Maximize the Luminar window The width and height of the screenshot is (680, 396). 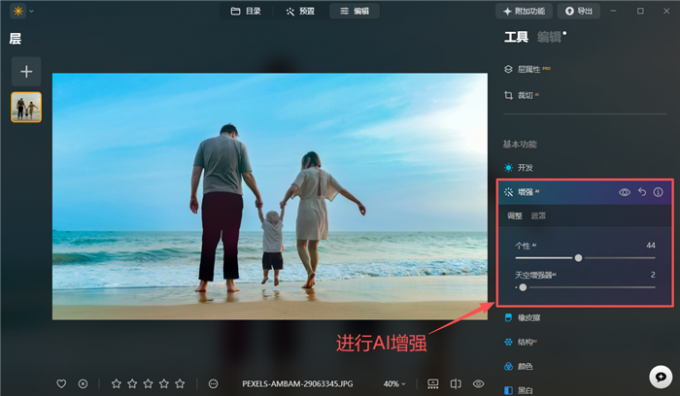point(640,11)
